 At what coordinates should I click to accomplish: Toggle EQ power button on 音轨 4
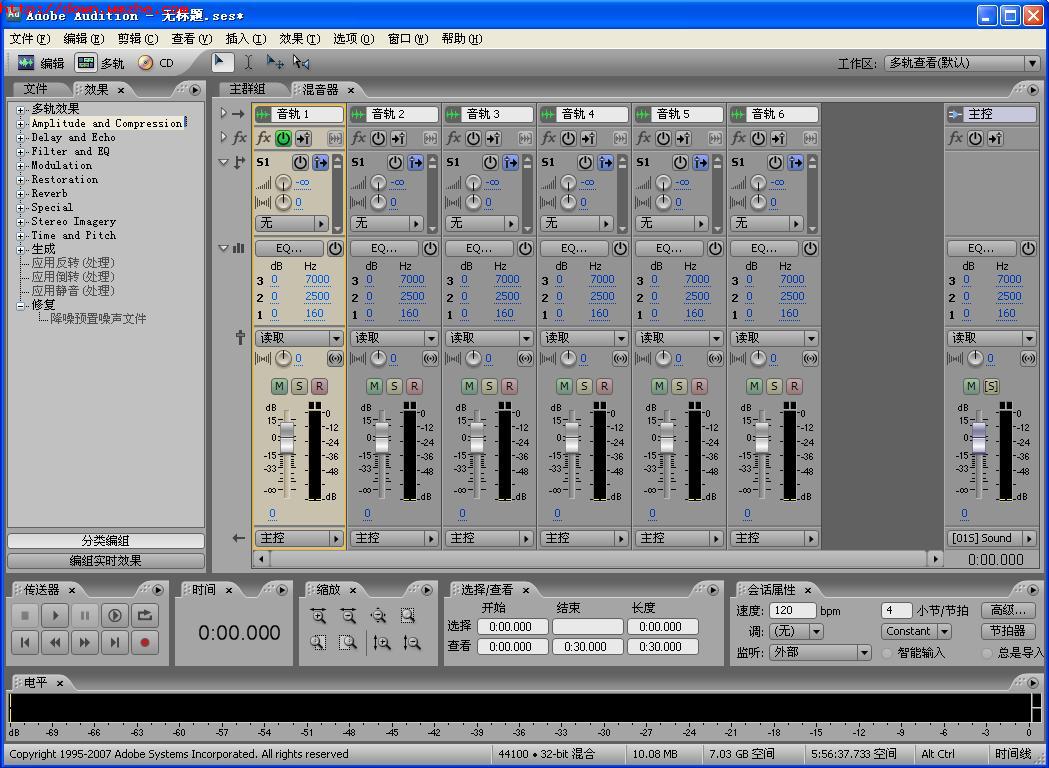[620, 248]
